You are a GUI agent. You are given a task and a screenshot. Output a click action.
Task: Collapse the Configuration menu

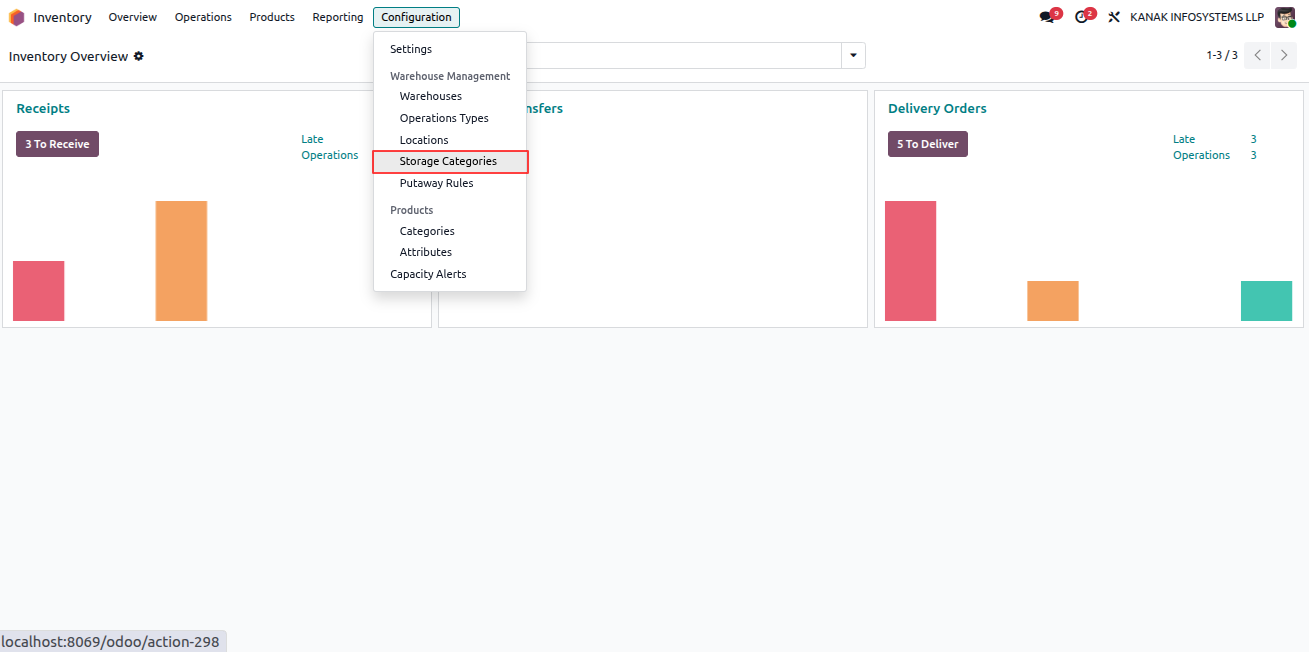point(416,17)
